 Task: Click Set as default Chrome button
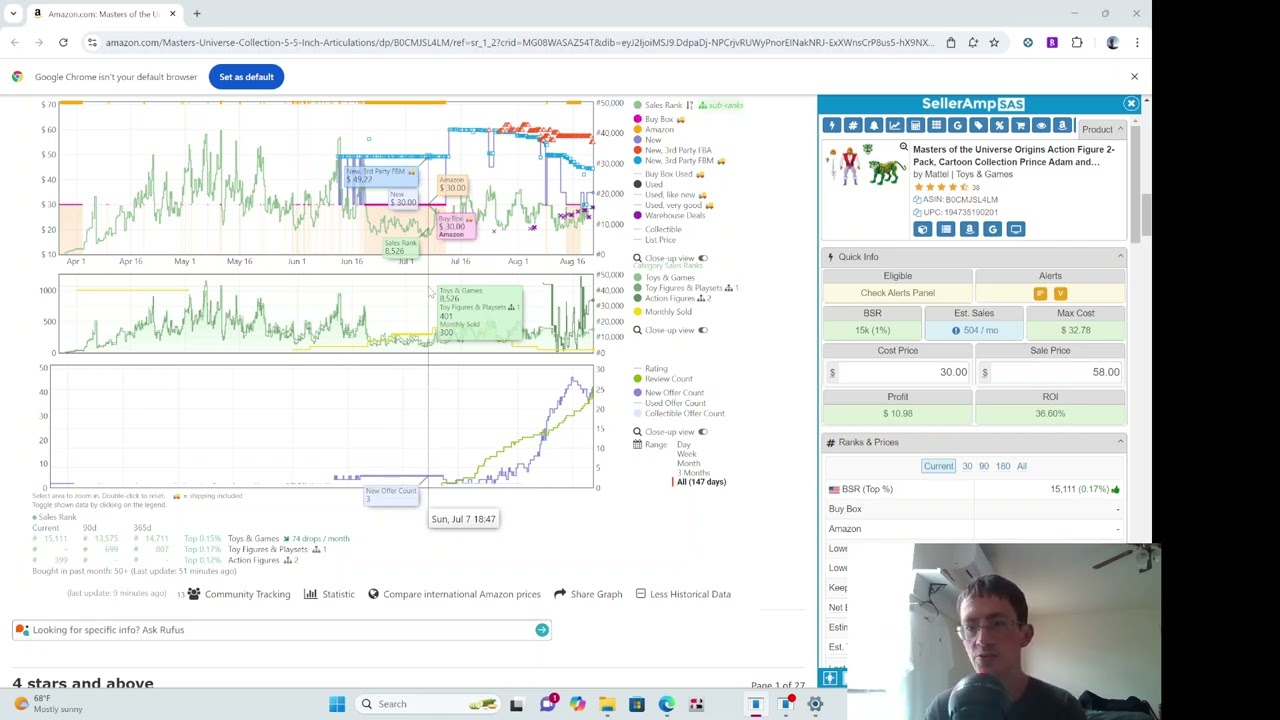click(246, 77)
